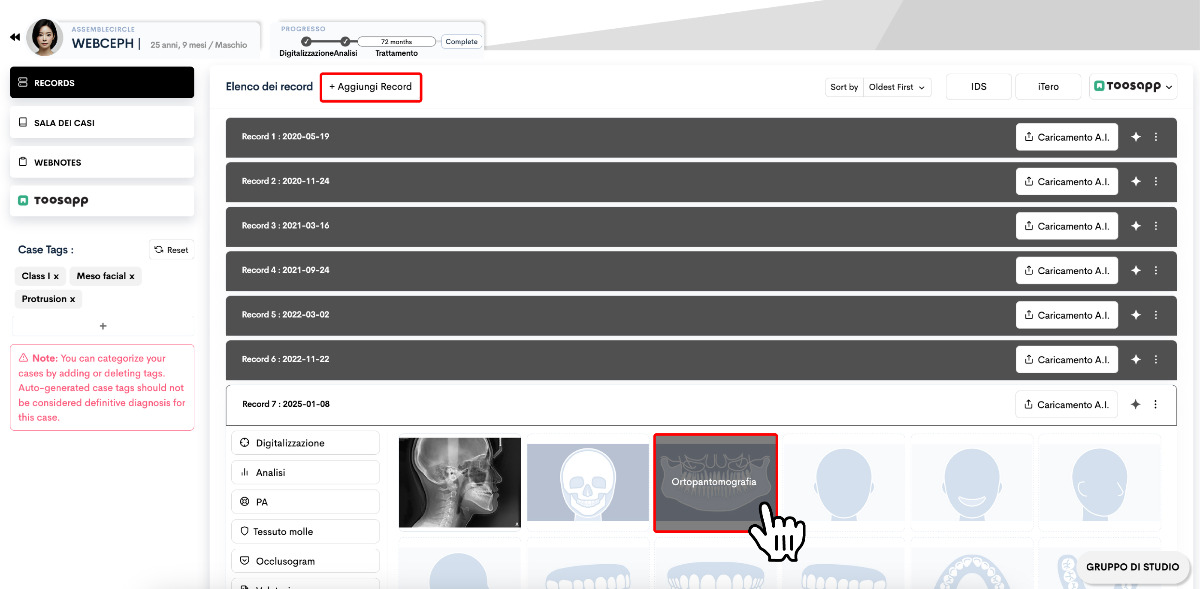Select the Ortopantomografia thumbnail
This screenshot has width=1200, height=589.
point(715,483)
